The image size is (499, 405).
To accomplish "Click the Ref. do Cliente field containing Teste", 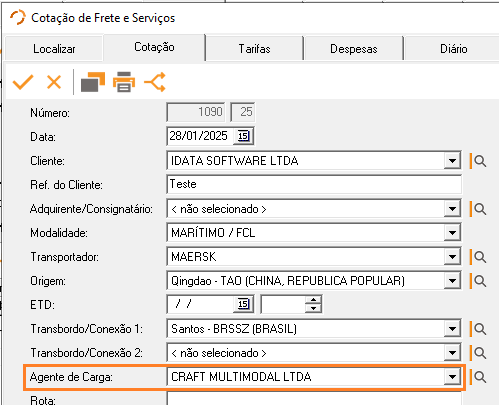I will point(314,184).
